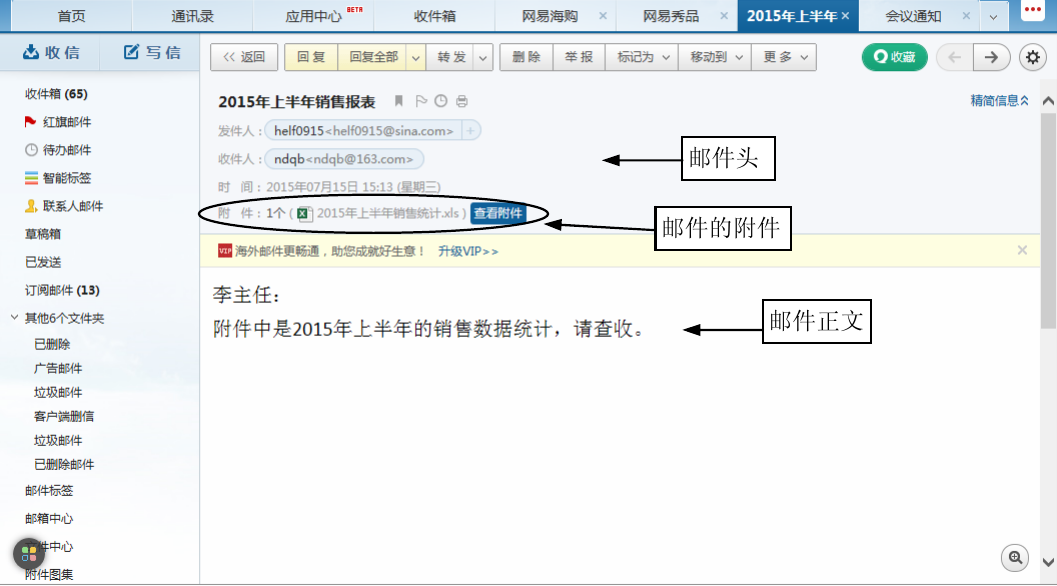The image size is (1057, 586).
Task: Set a to-do reminder via the clock icon
Action: [441, 101]
